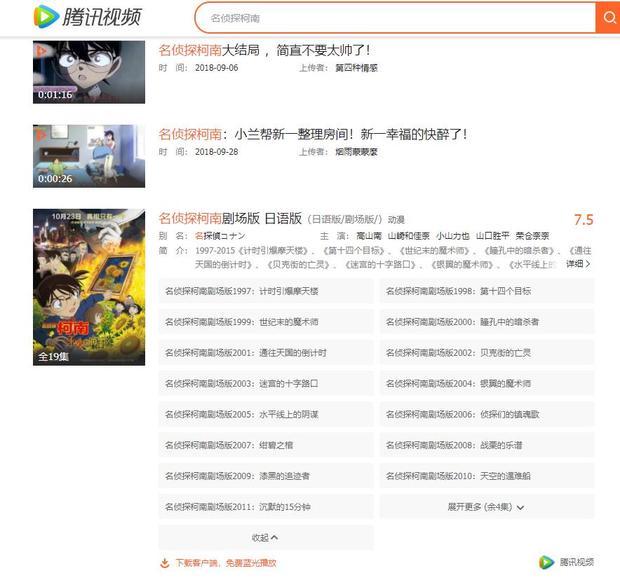Open the 名侦探柯南剧场版 日语版 title link
620x580 pixels.
click(x=230, y=218)
